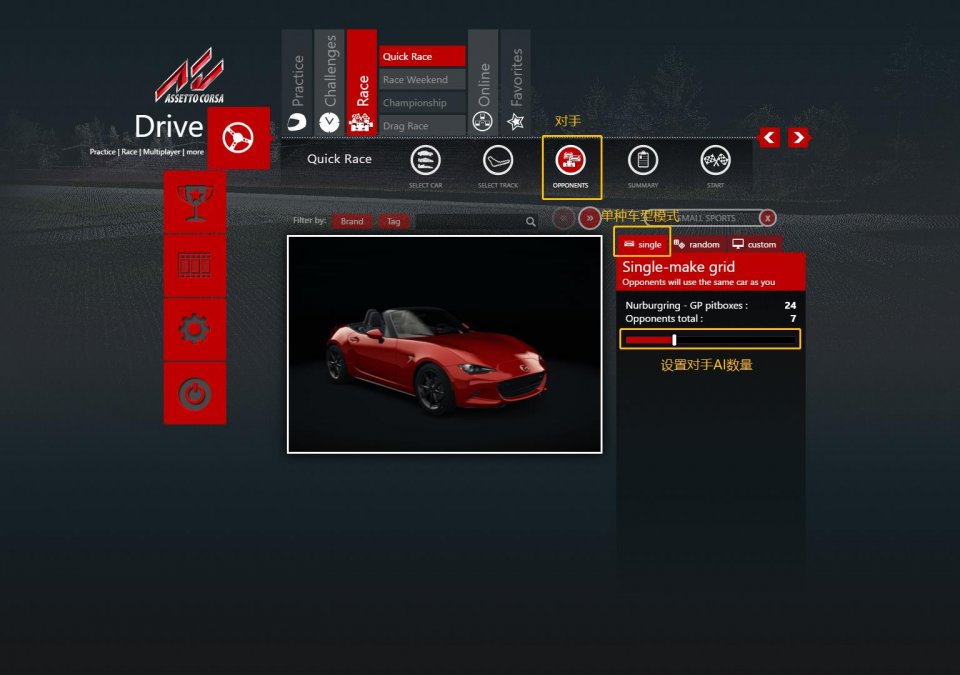Go to the Opponents step

tap(571, 167)
